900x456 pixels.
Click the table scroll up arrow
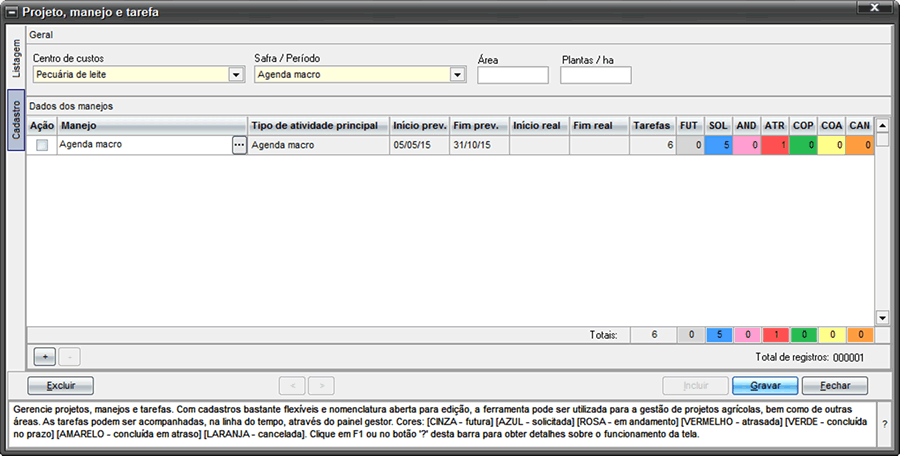click(882, 126)
